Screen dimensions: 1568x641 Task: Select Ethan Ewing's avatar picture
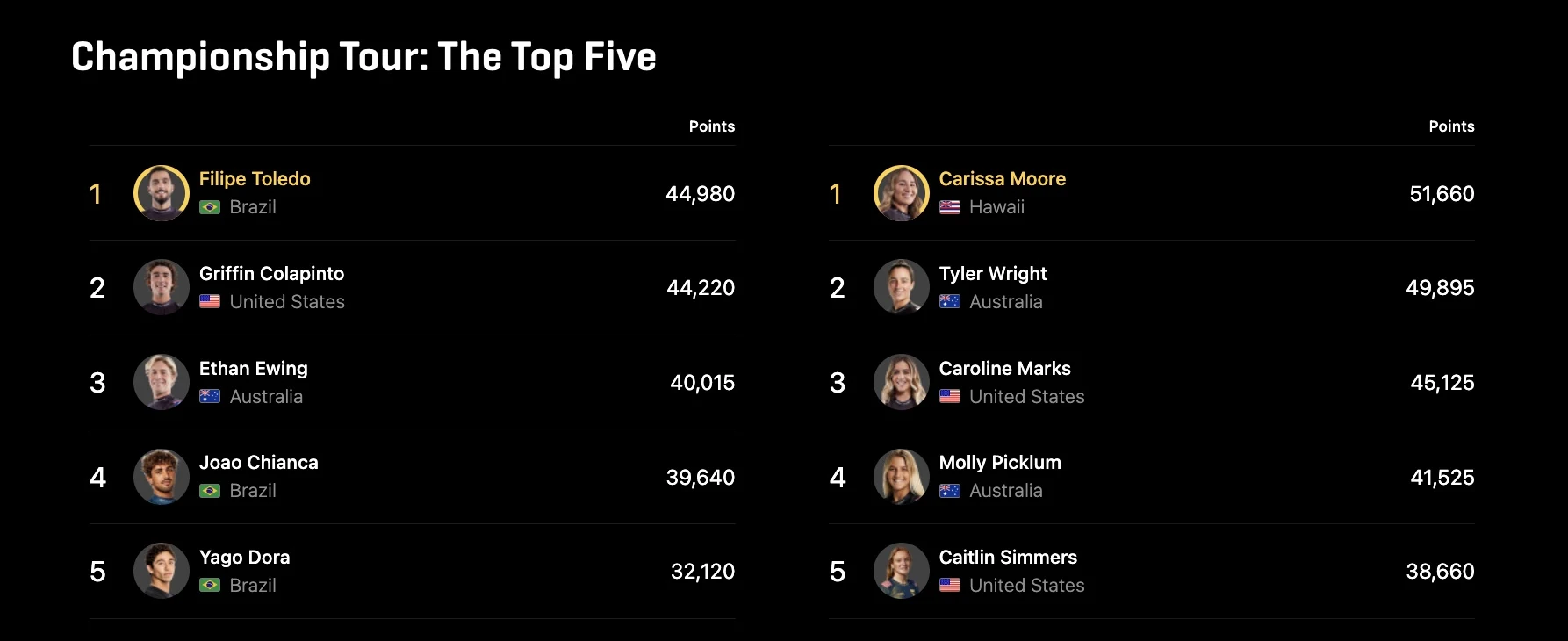click(162, 382)
